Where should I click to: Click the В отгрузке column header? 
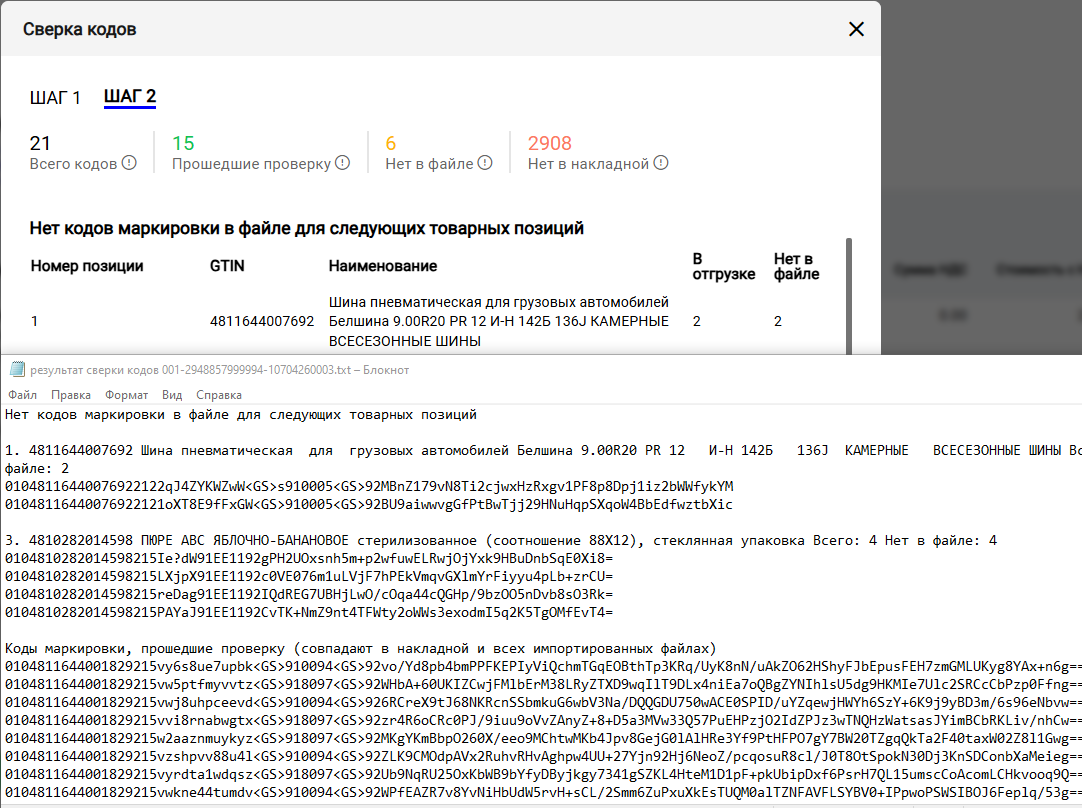click(x=723, y=266)
